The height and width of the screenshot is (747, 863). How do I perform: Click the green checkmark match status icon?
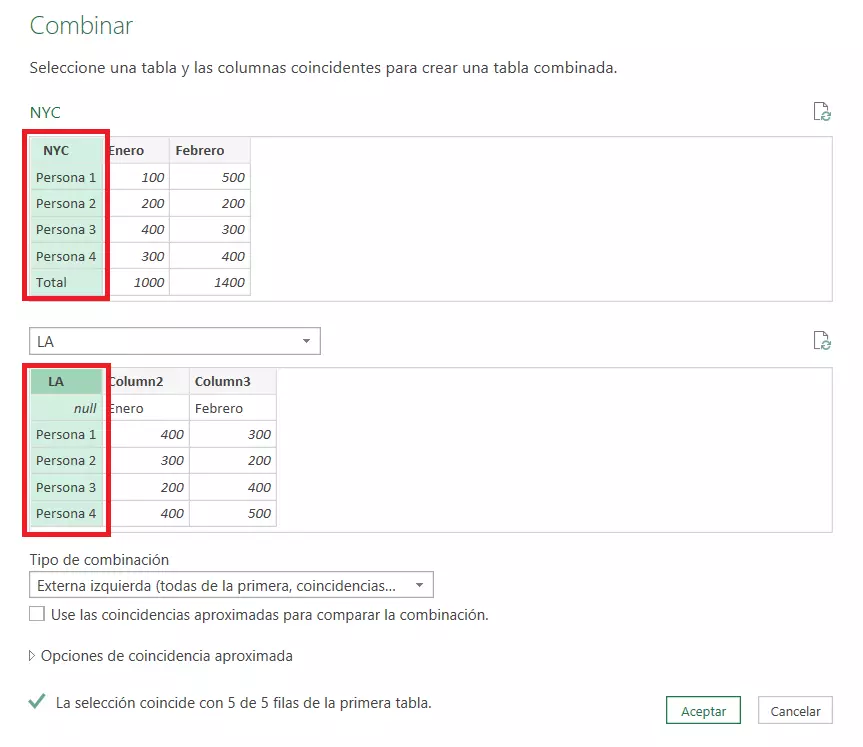point(37,702)
